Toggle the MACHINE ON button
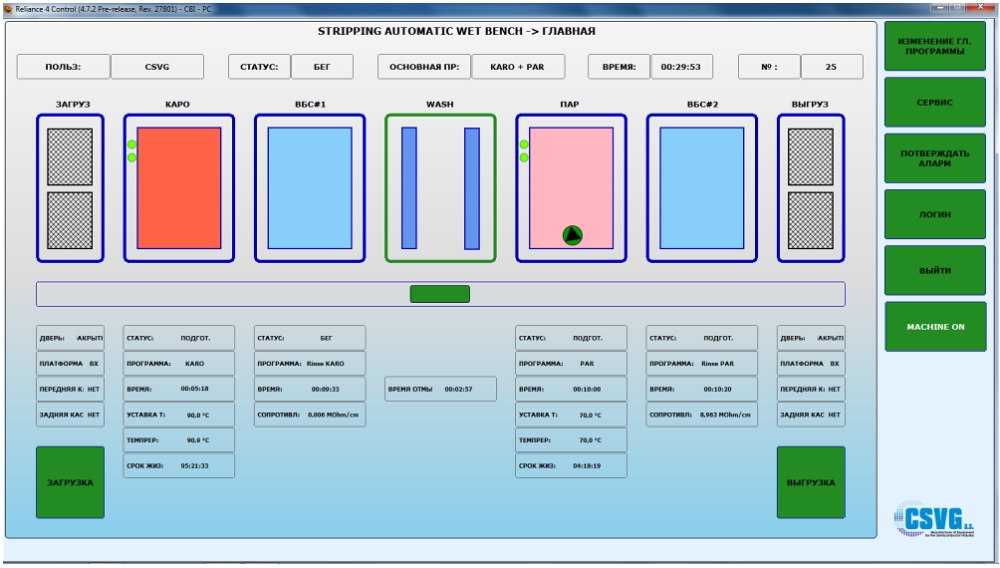 (935, 327)
